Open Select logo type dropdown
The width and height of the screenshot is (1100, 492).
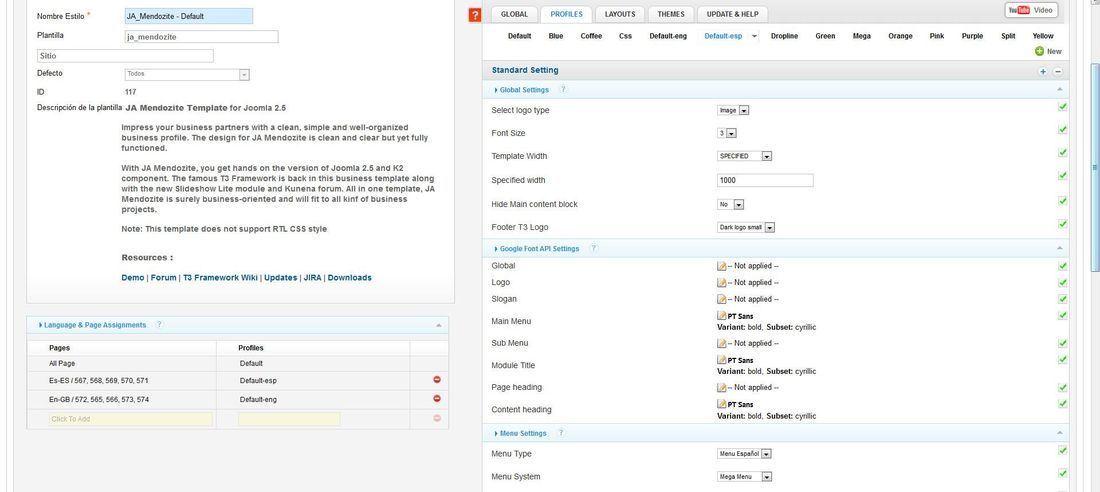click(733, 110)
